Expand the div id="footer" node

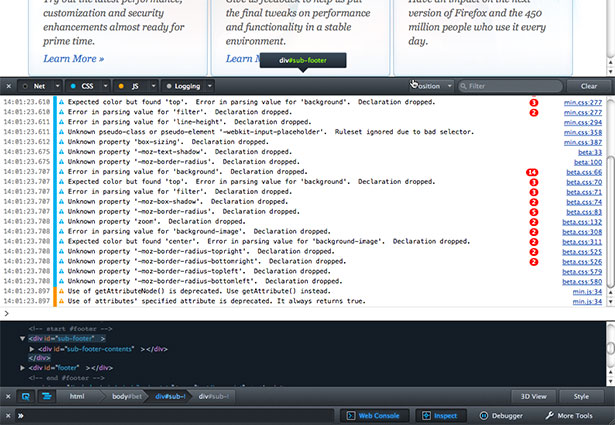tap(22, 368)
